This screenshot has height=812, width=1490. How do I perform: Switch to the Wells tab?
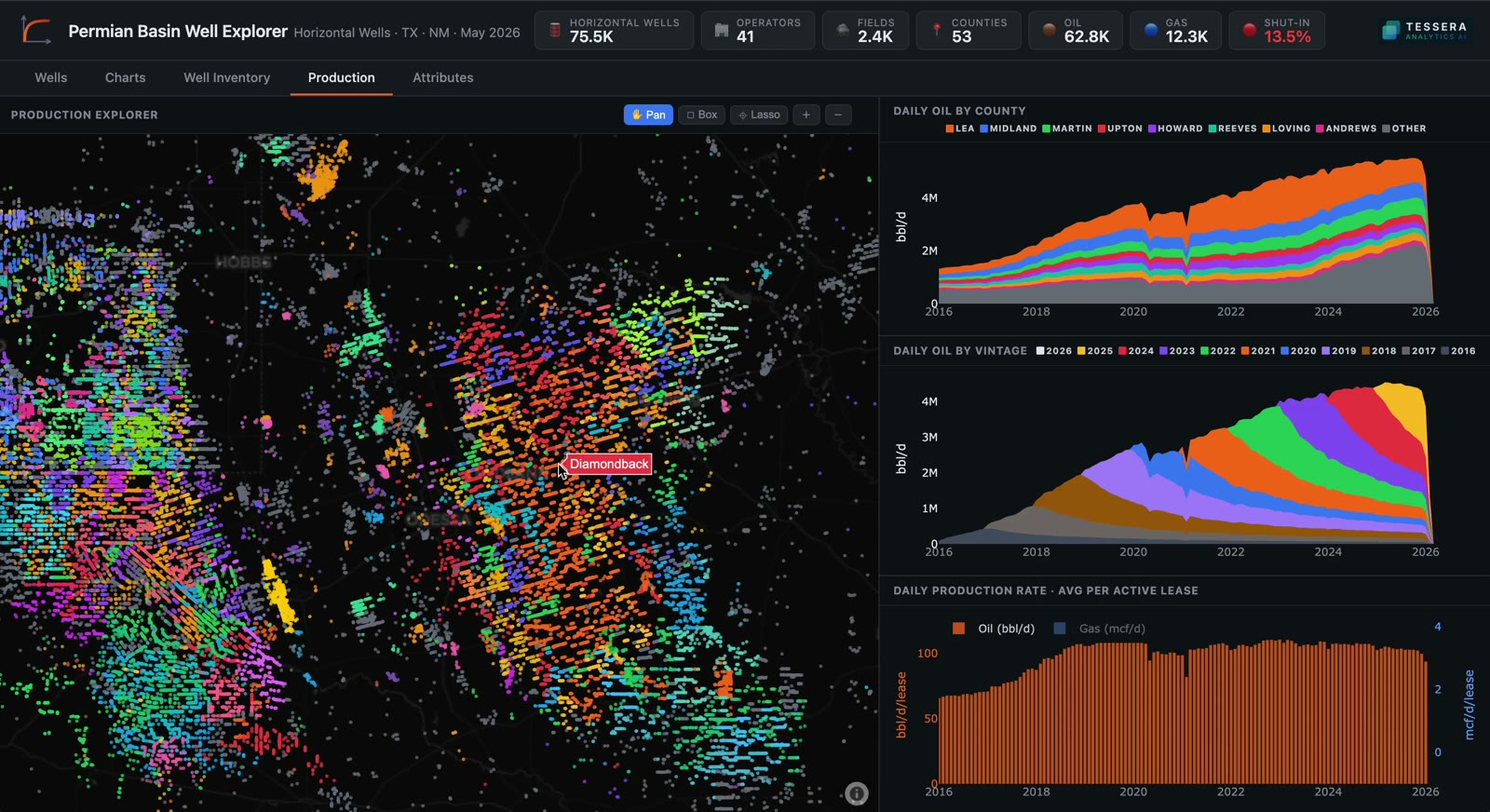coord(51,77)
